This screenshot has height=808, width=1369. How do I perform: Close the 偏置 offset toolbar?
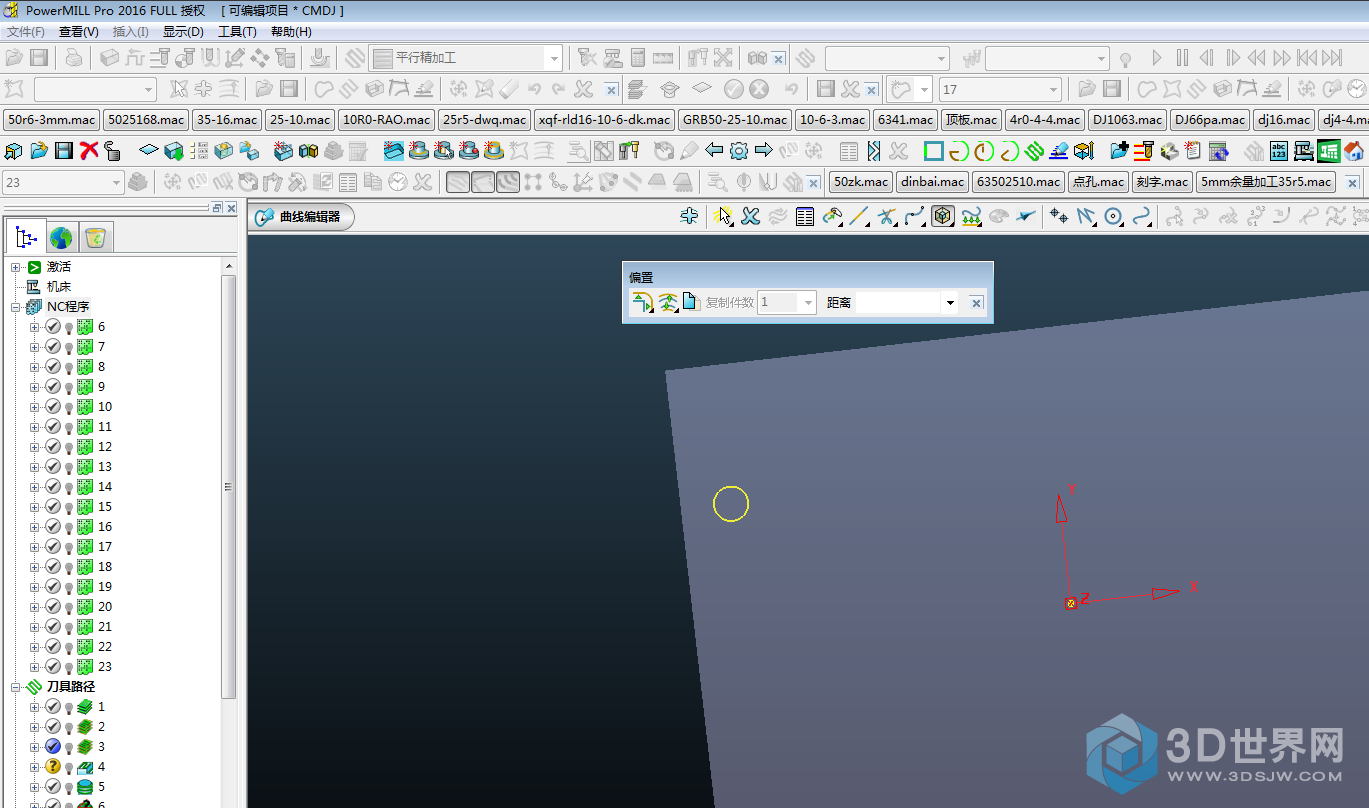coord(977,303)
